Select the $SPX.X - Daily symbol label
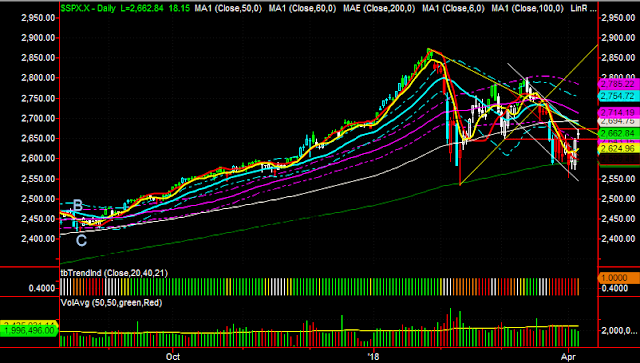 (x=88, y=8)
